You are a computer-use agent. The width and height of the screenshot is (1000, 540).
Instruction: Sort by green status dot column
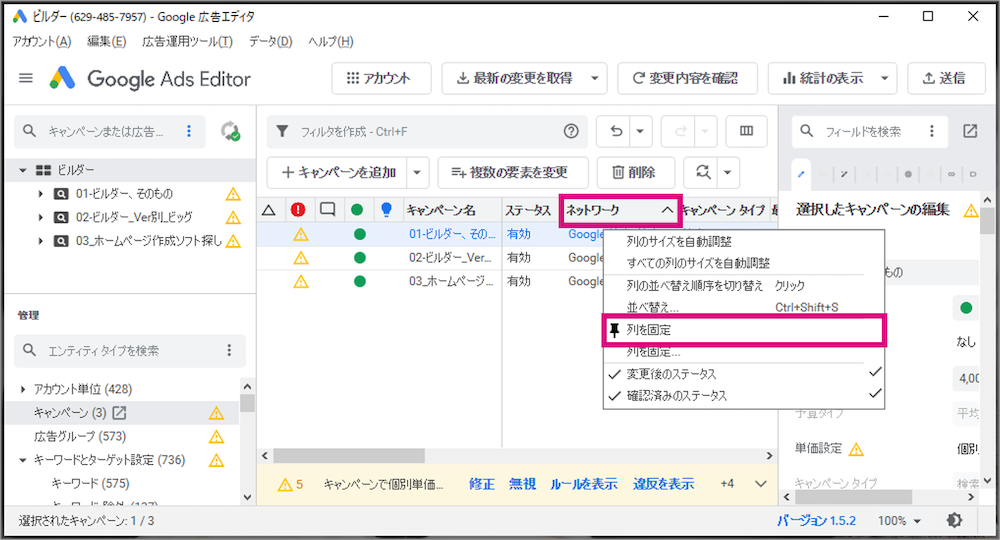(x=357, y=210)
